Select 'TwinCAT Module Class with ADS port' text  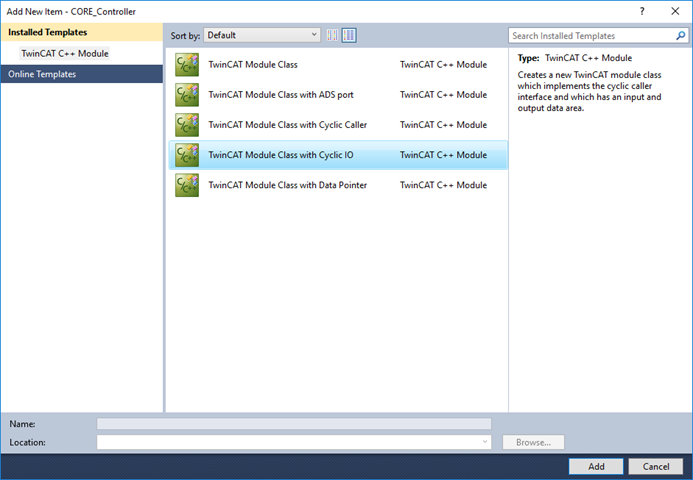click(281, 95)
